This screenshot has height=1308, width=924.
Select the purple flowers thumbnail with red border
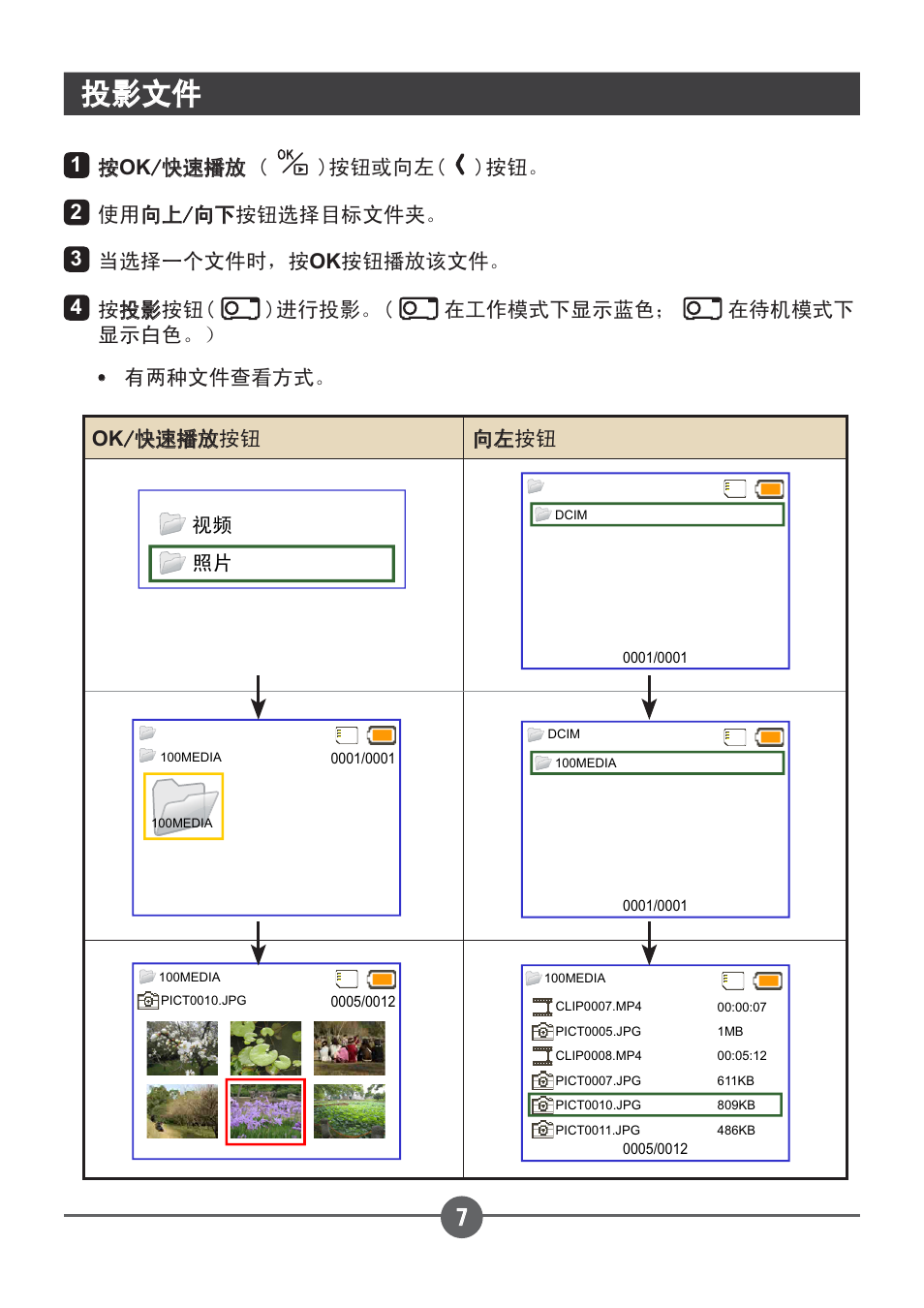click(x=265, y=1111)
